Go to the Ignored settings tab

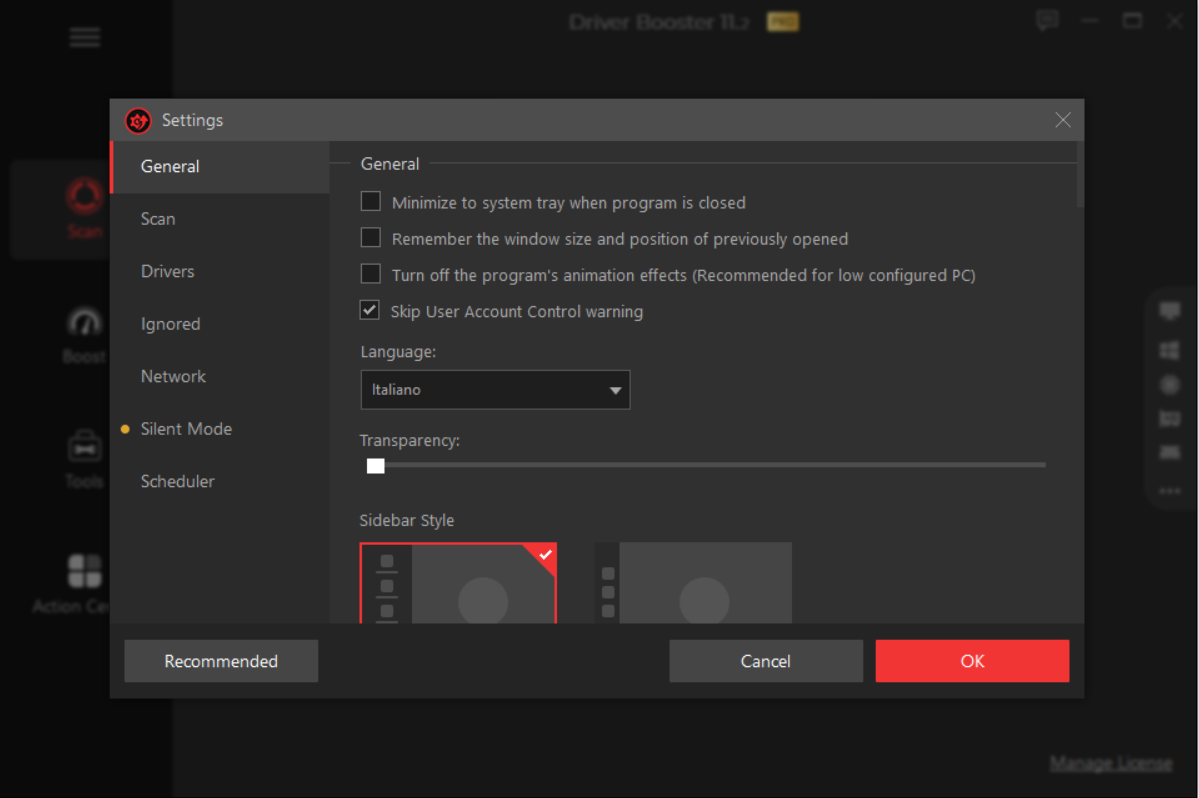pyautogui.click(x=220, y=324)
